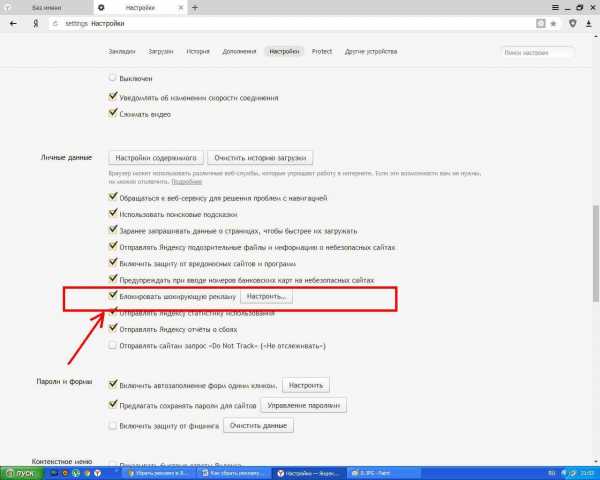The width and height of the screenshot is (600, 480).
Task: Open the downloads arrow icon
Action: click(x=589, y=23)
